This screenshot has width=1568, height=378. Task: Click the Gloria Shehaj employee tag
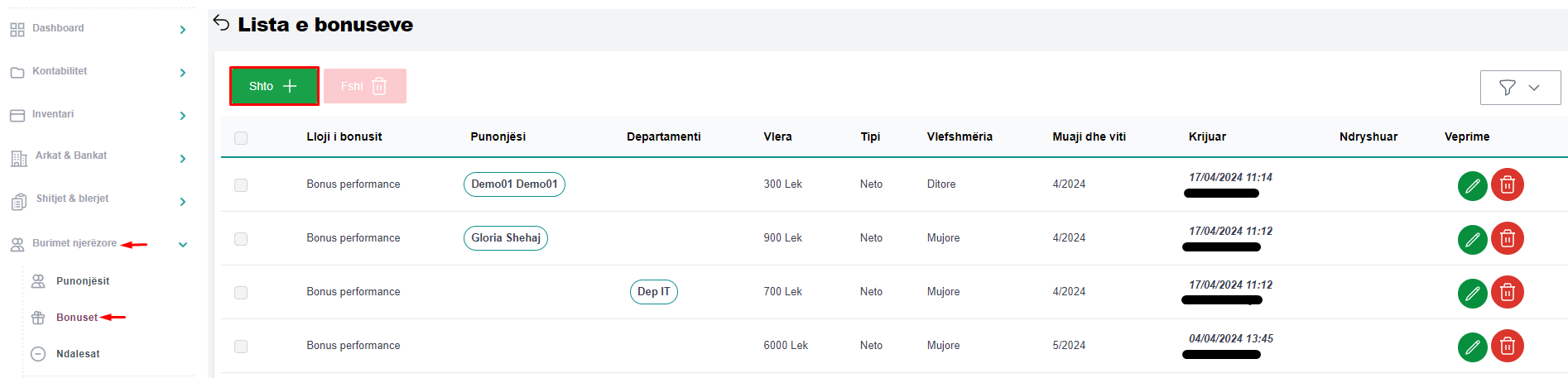505,238
